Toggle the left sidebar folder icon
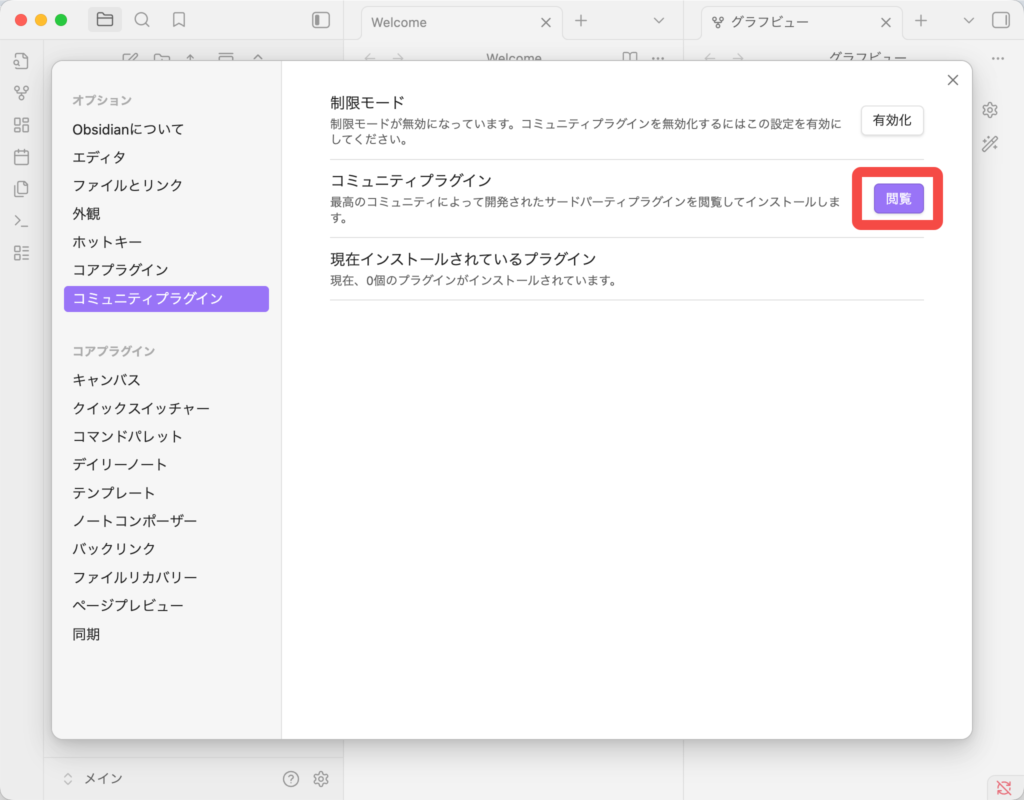The width and height of the screenshot is (1024, 800). (105, 19)
